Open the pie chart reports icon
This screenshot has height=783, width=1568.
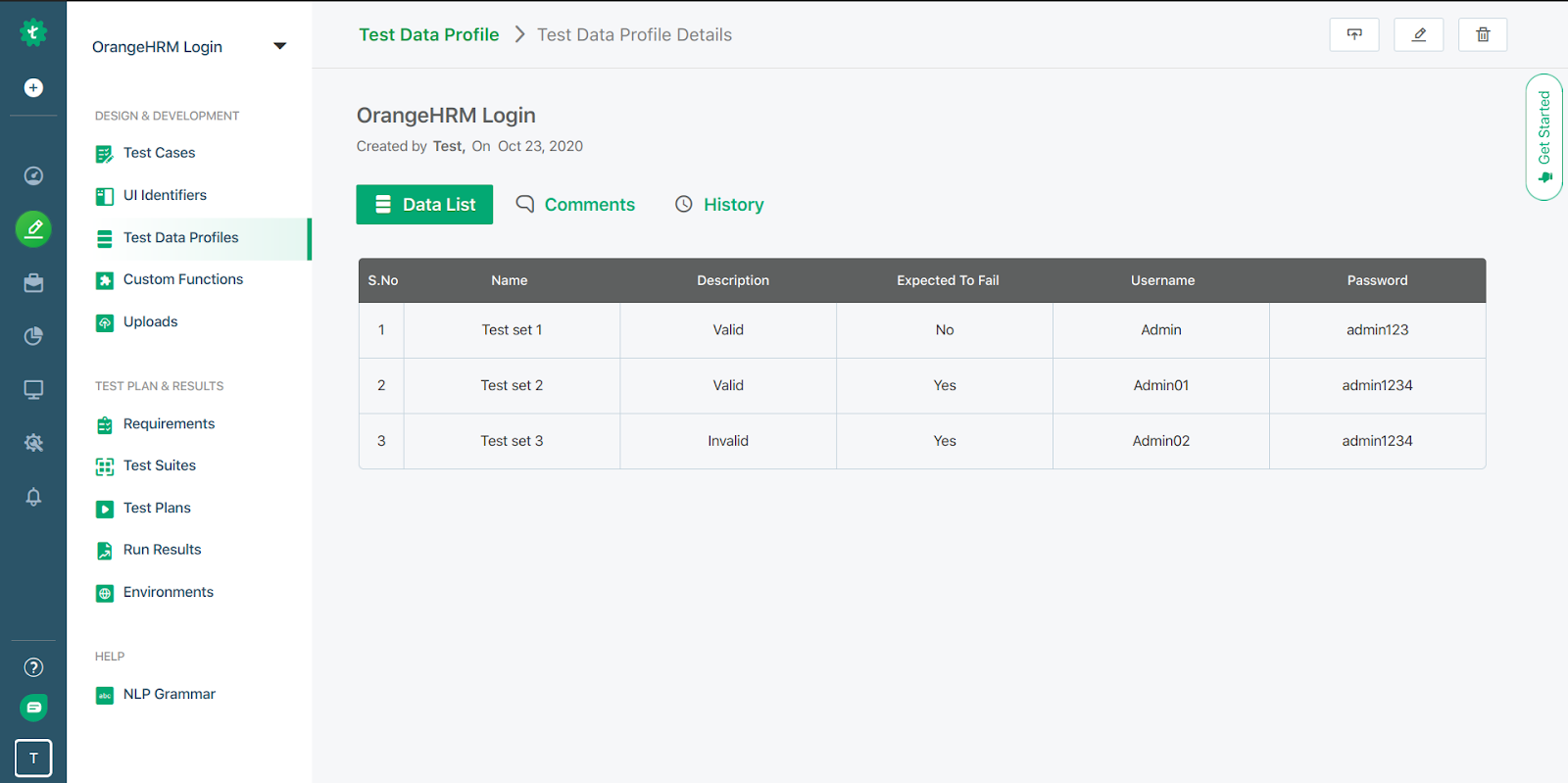(33, 336)
